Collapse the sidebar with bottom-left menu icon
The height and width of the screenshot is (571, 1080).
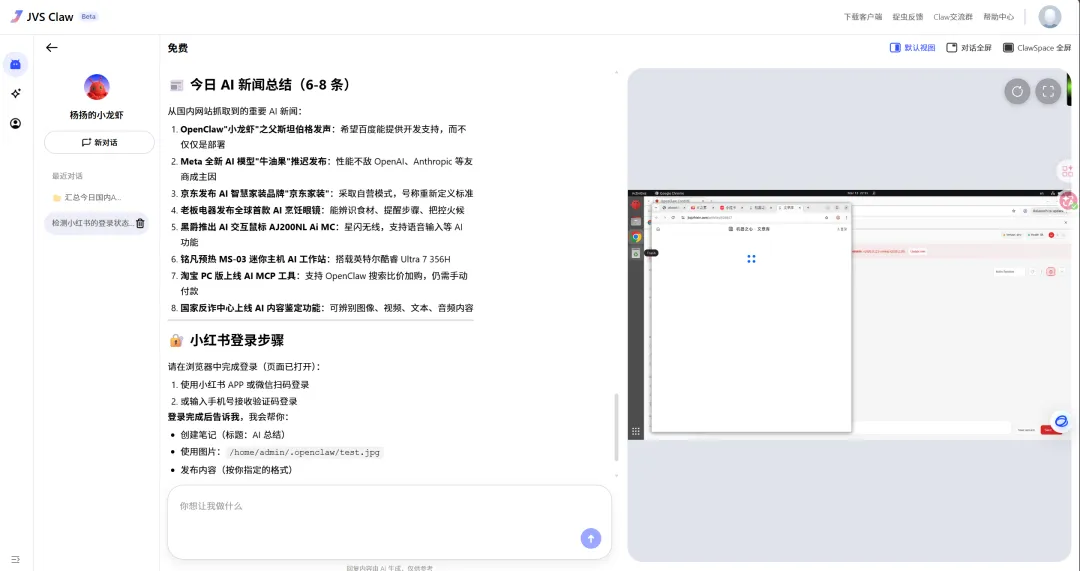15,559
